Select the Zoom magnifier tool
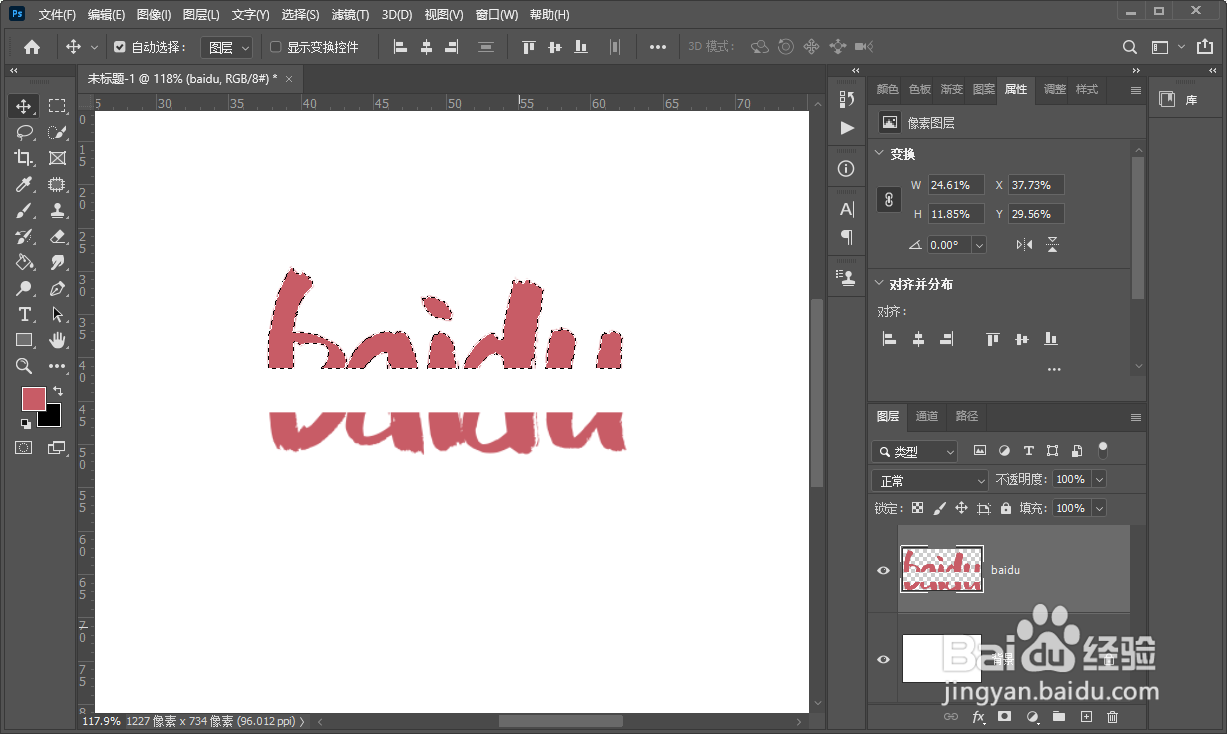Viewport: 1227px width, 734px height. pyautogui.click(x=24, y=366)
